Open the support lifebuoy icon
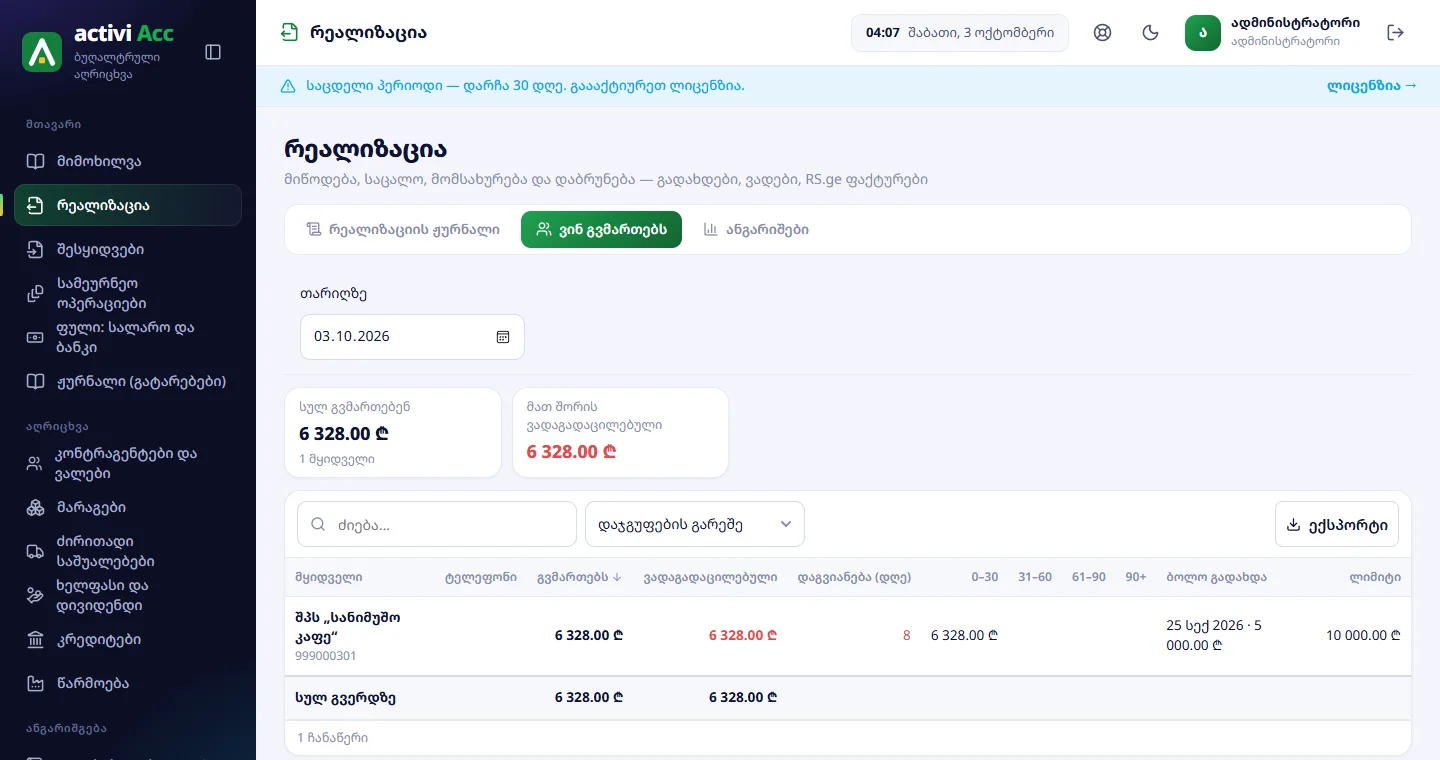 (x=1103, y=33)
